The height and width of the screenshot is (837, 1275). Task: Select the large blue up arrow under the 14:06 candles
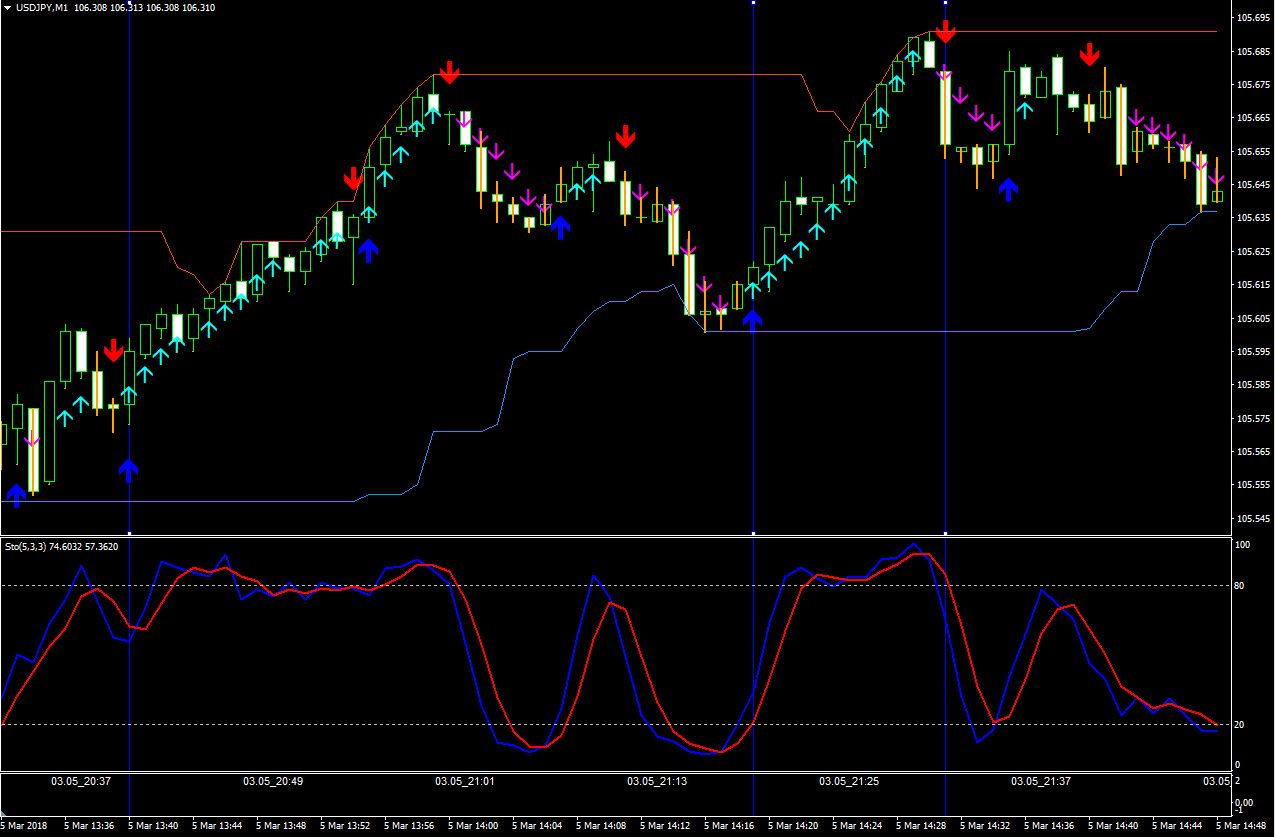(x=560, y=227)
